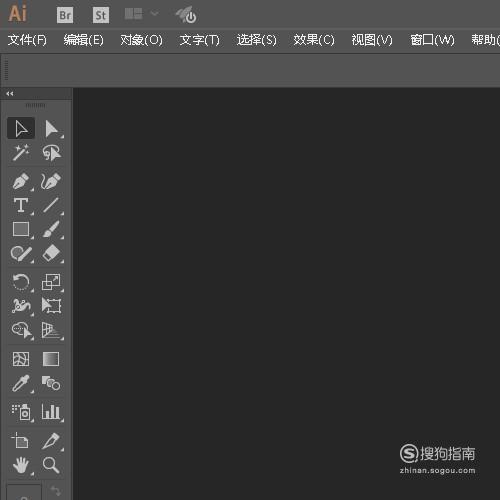Open Adobe Bridge via Br icon

tap(65, 15)
